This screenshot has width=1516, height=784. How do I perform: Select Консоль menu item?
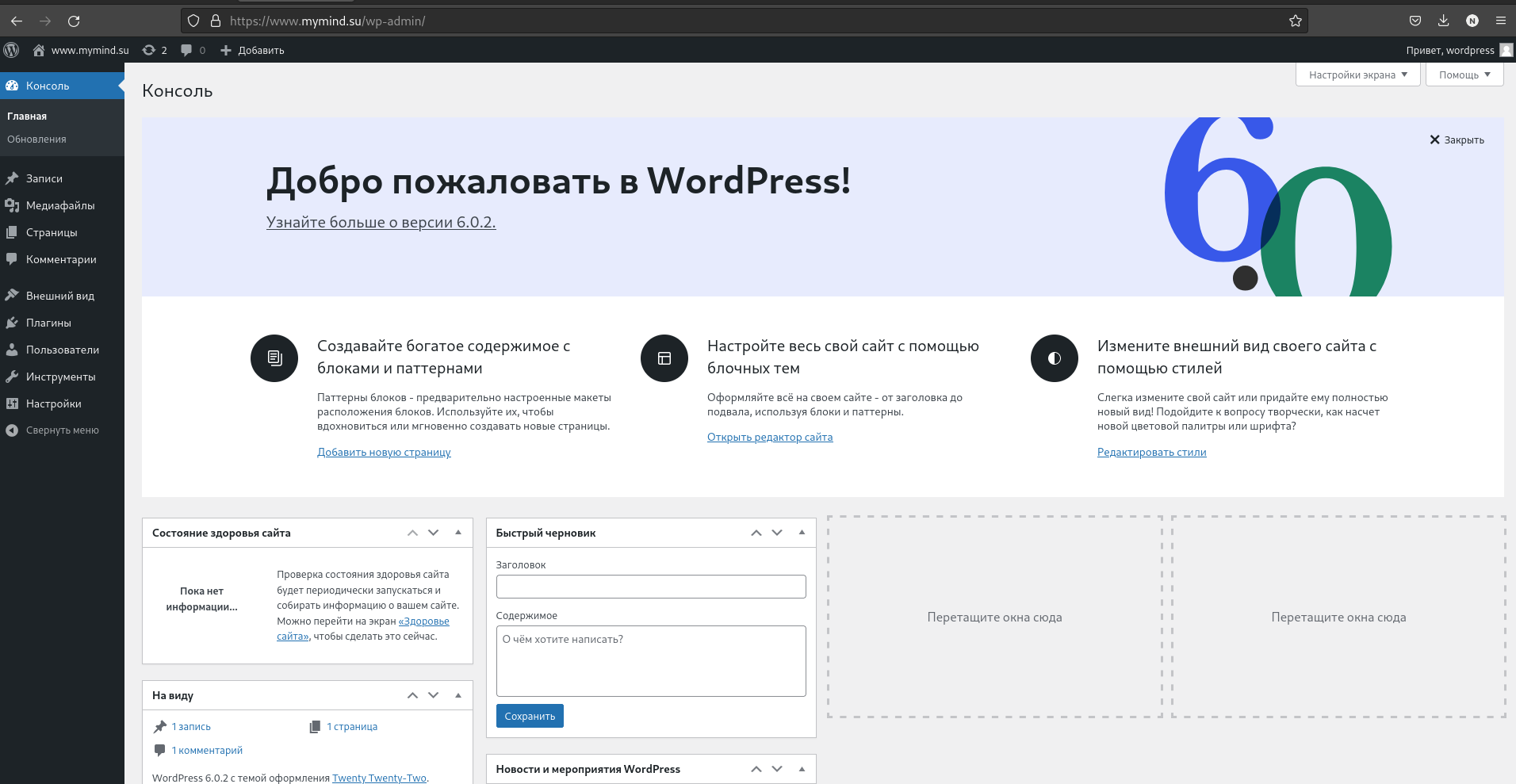62,86
